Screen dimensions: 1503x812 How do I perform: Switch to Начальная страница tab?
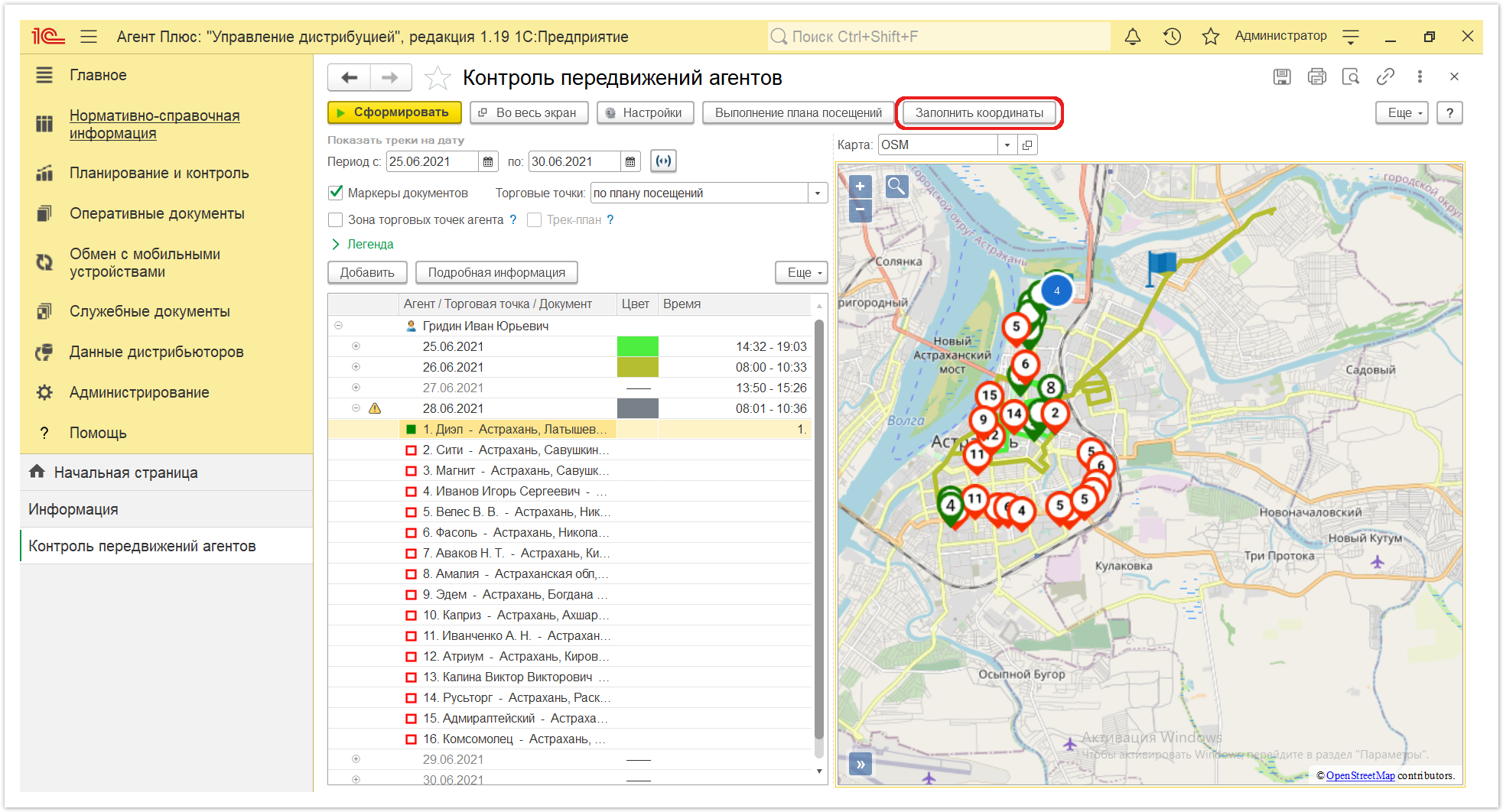click(166, 473)
